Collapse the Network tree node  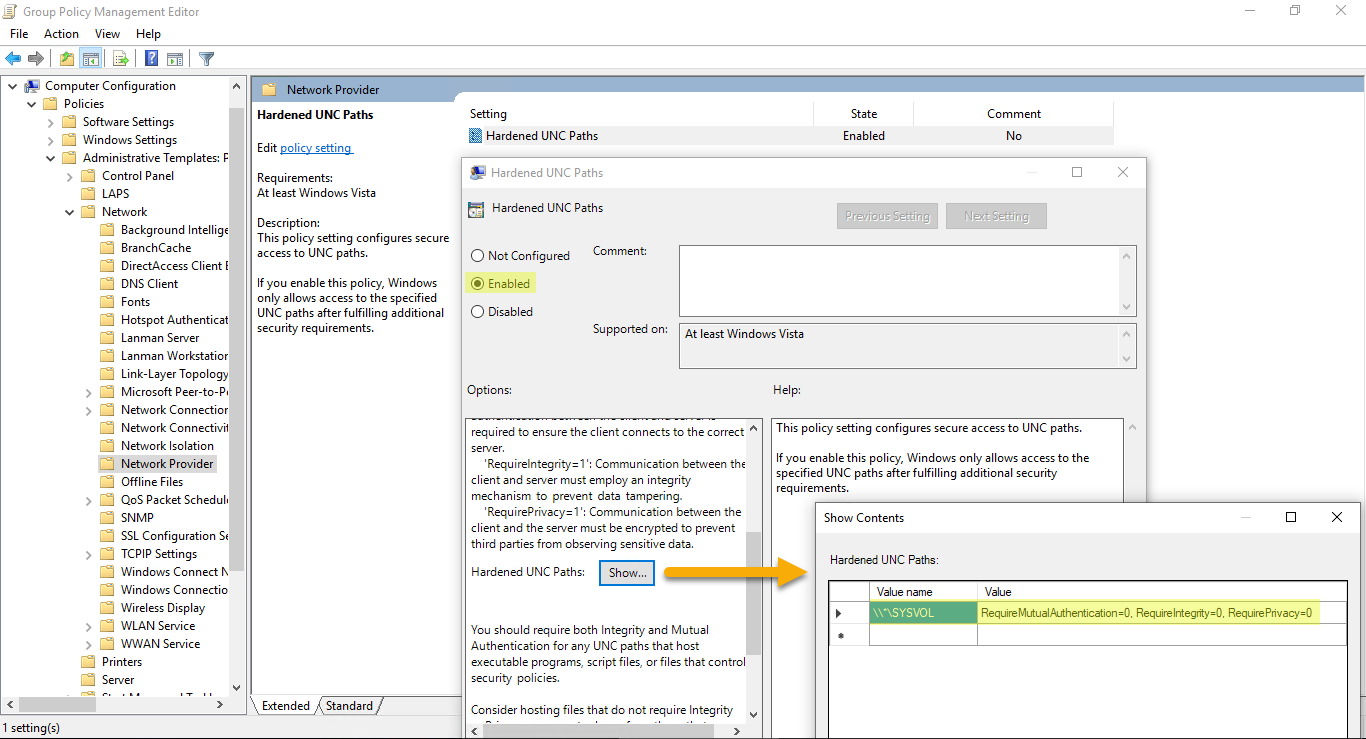point(69,212)
